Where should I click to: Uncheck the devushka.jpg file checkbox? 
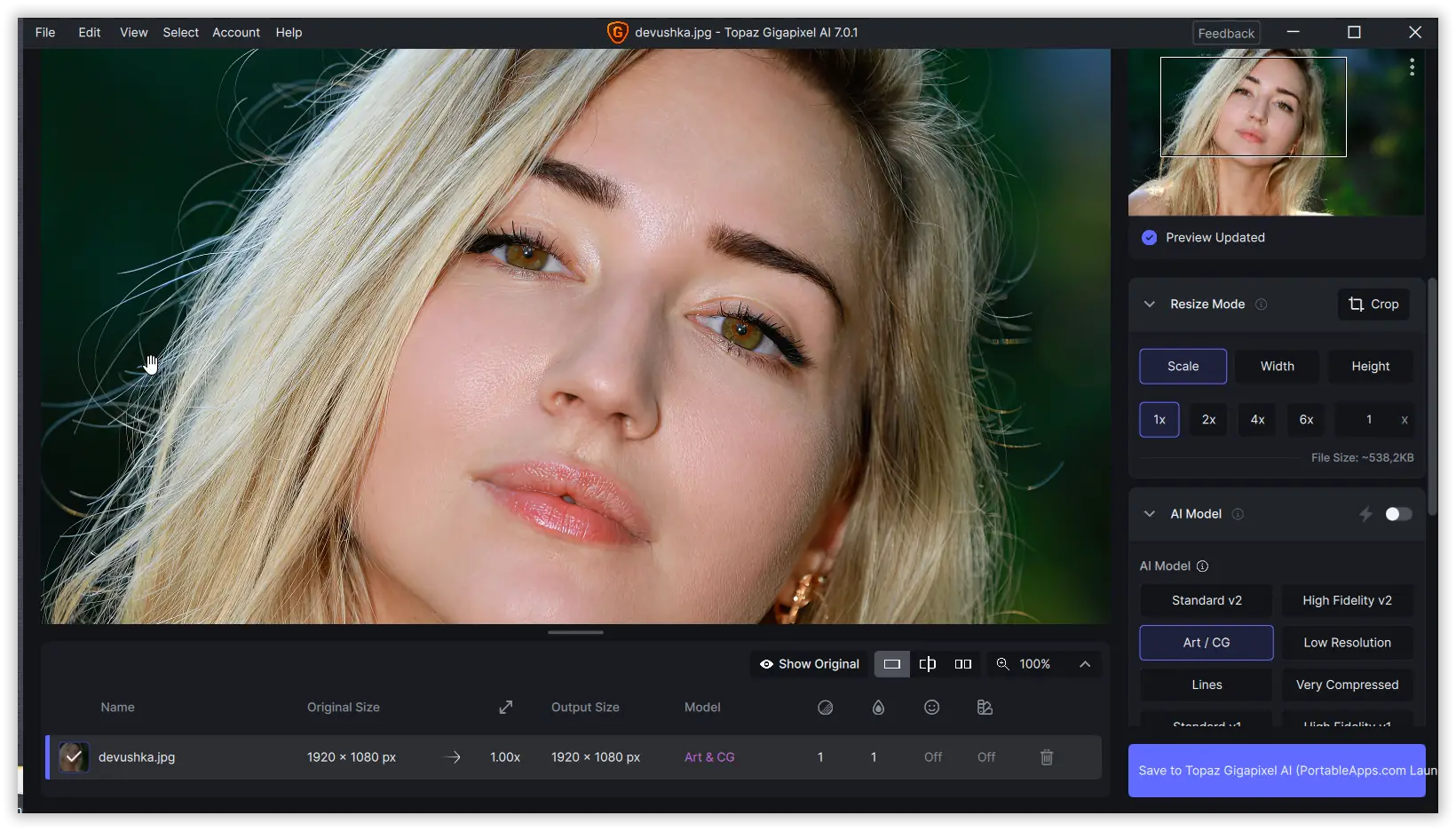coord(74,757)
